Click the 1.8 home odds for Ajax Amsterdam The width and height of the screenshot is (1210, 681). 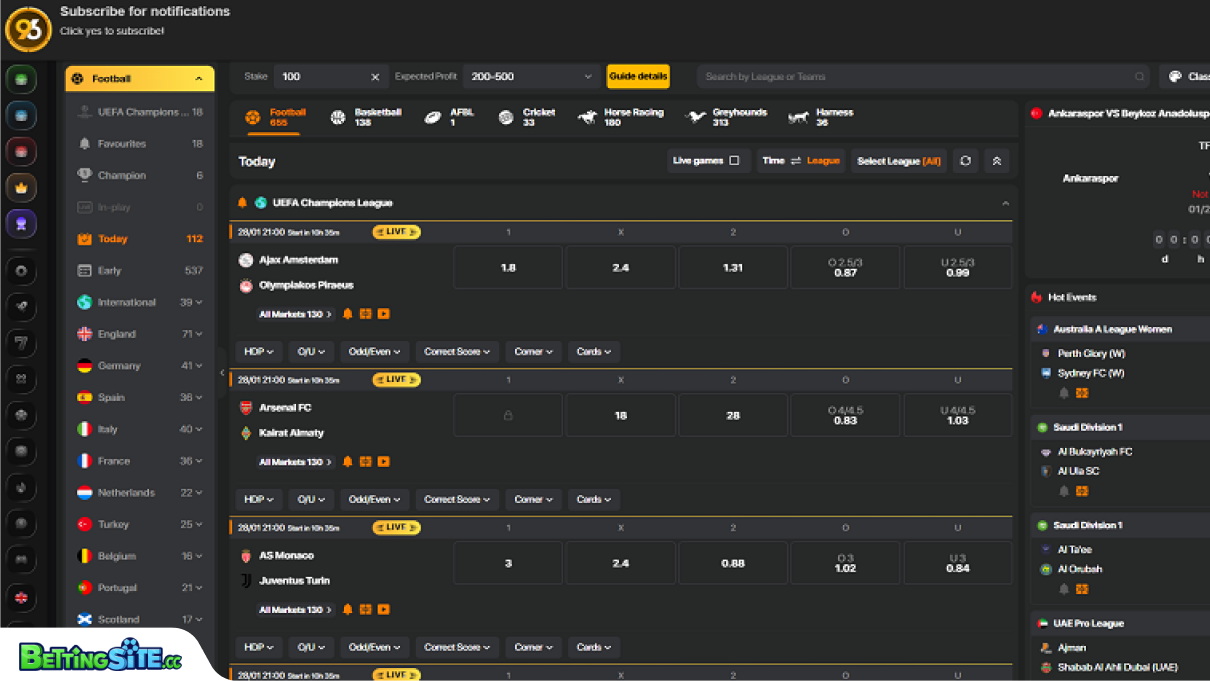(x=508, y=268)
